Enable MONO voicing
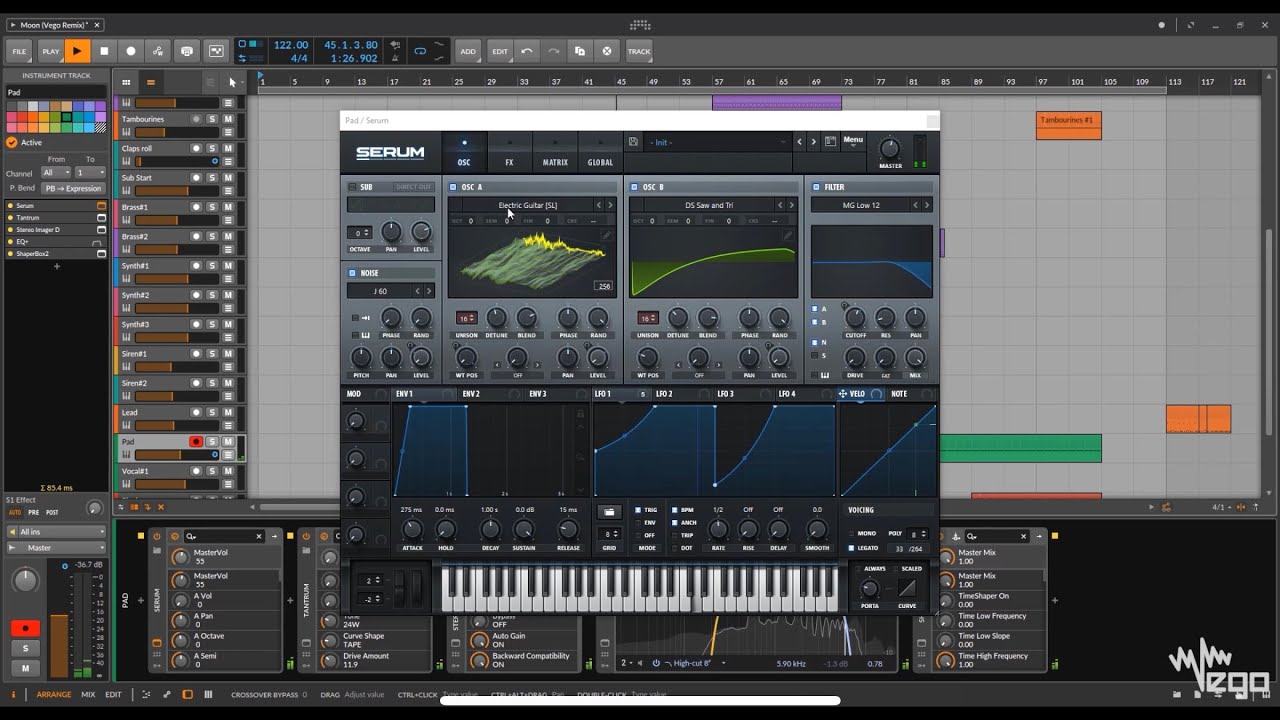This screenshot has width=1280, height=720. tap(851, 533)
